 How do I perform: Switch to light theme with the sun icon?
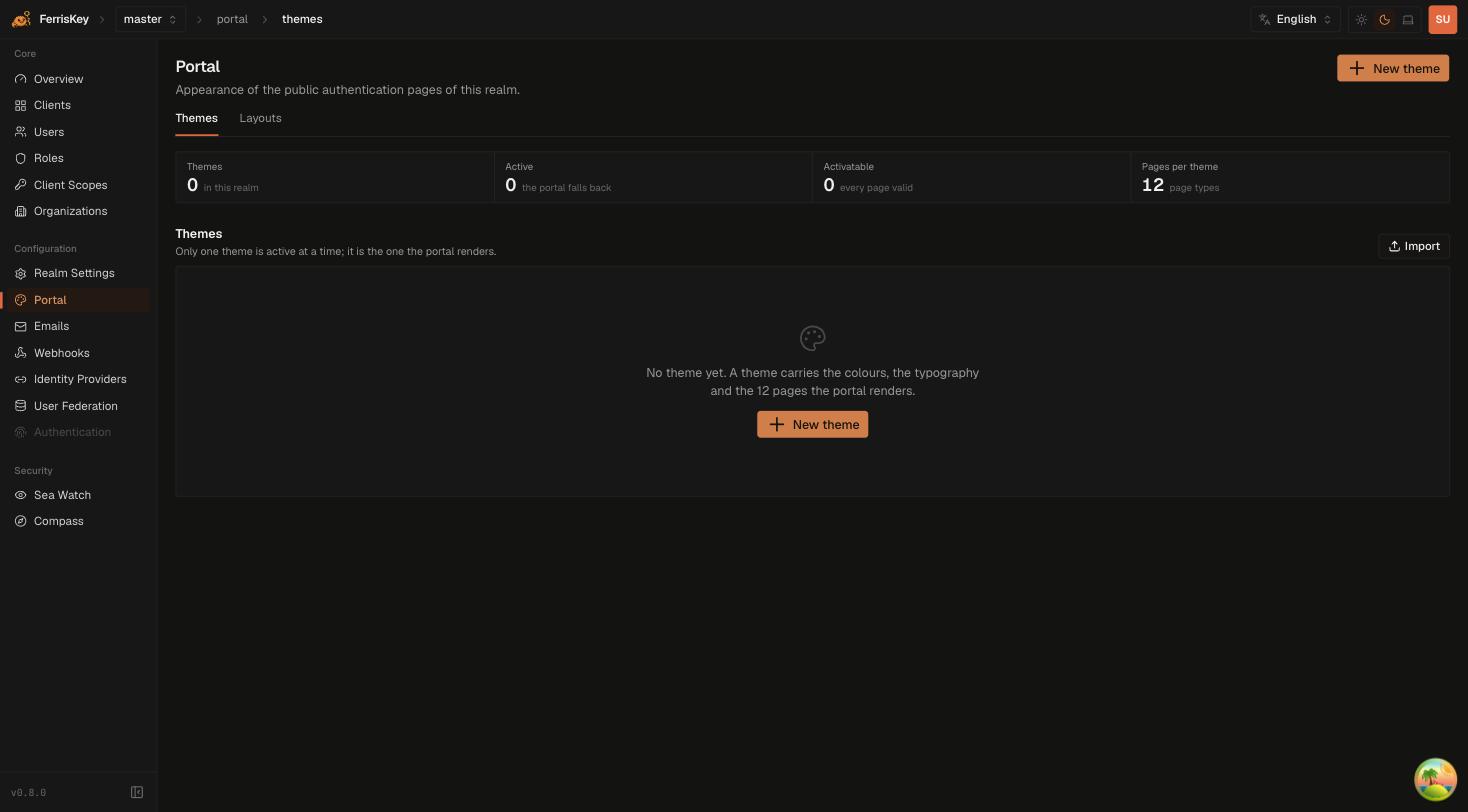[1361, 19]
